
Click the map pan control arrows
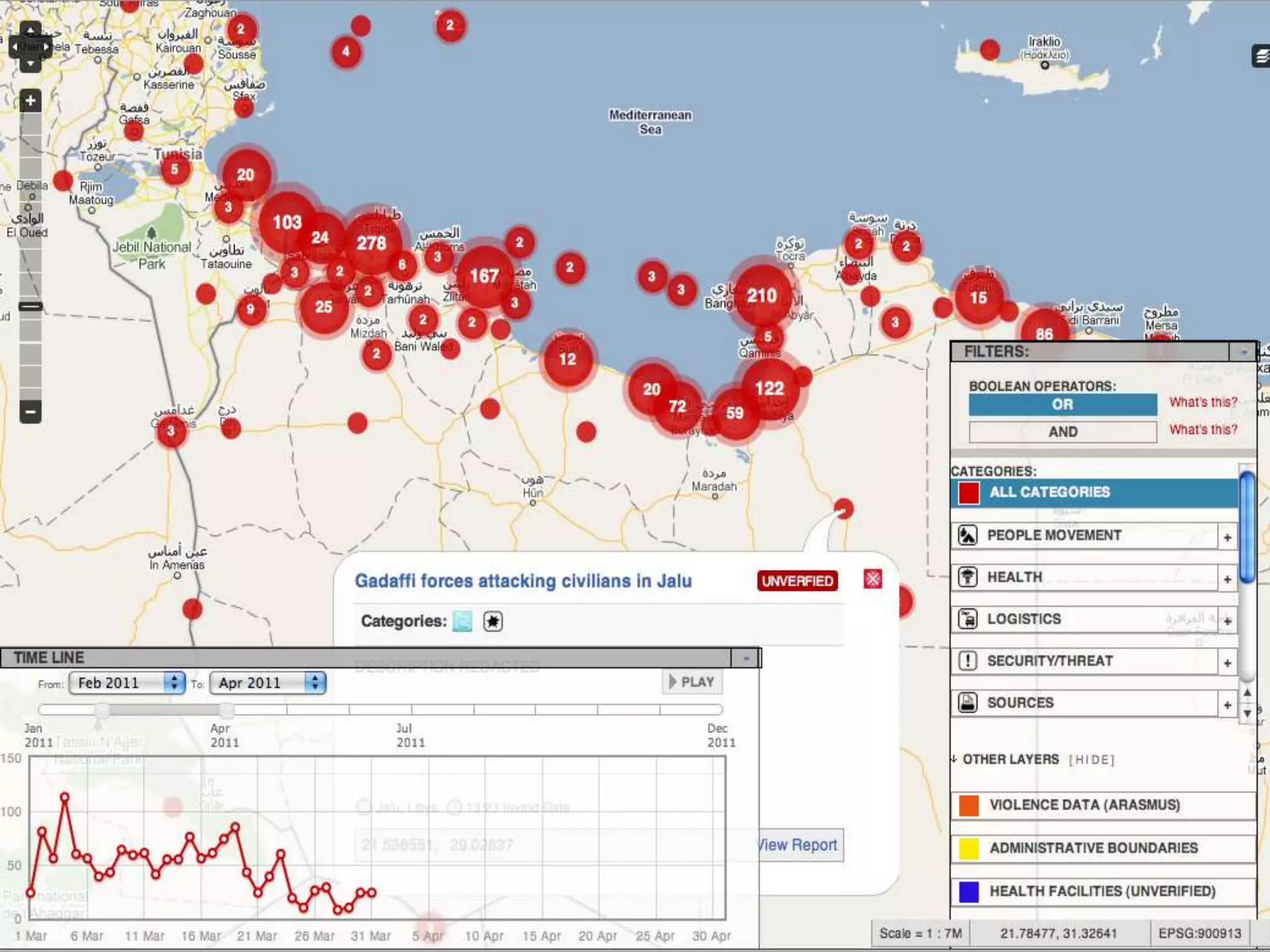pyautogui.click(x=30, y=46)
